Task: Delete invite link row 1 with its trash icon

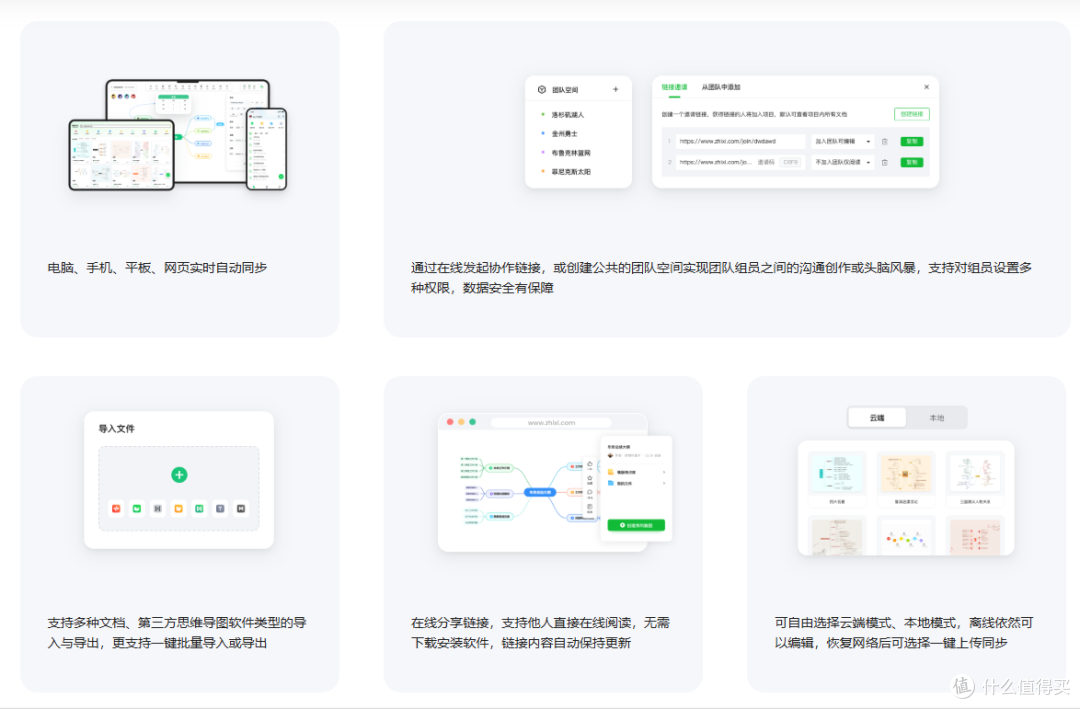Action: click(x=885, y=141)
